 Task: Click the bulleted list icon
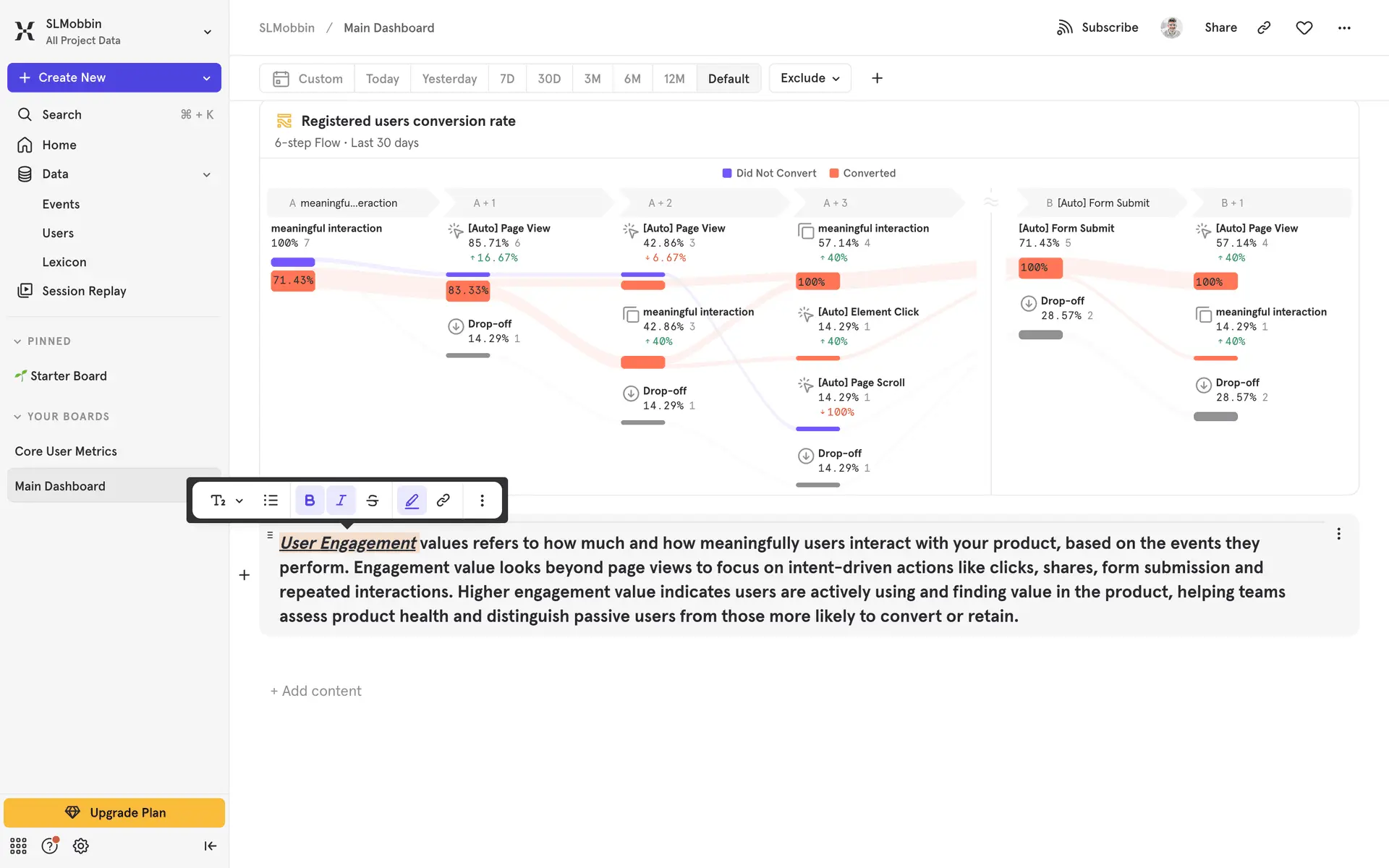[x=271, y=501]
